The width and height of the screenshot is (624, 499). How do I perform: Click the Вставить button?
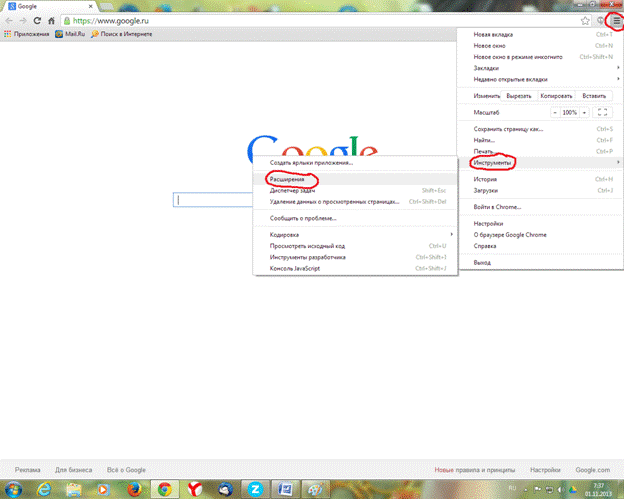pyautogui.click(x=594, y=96)
